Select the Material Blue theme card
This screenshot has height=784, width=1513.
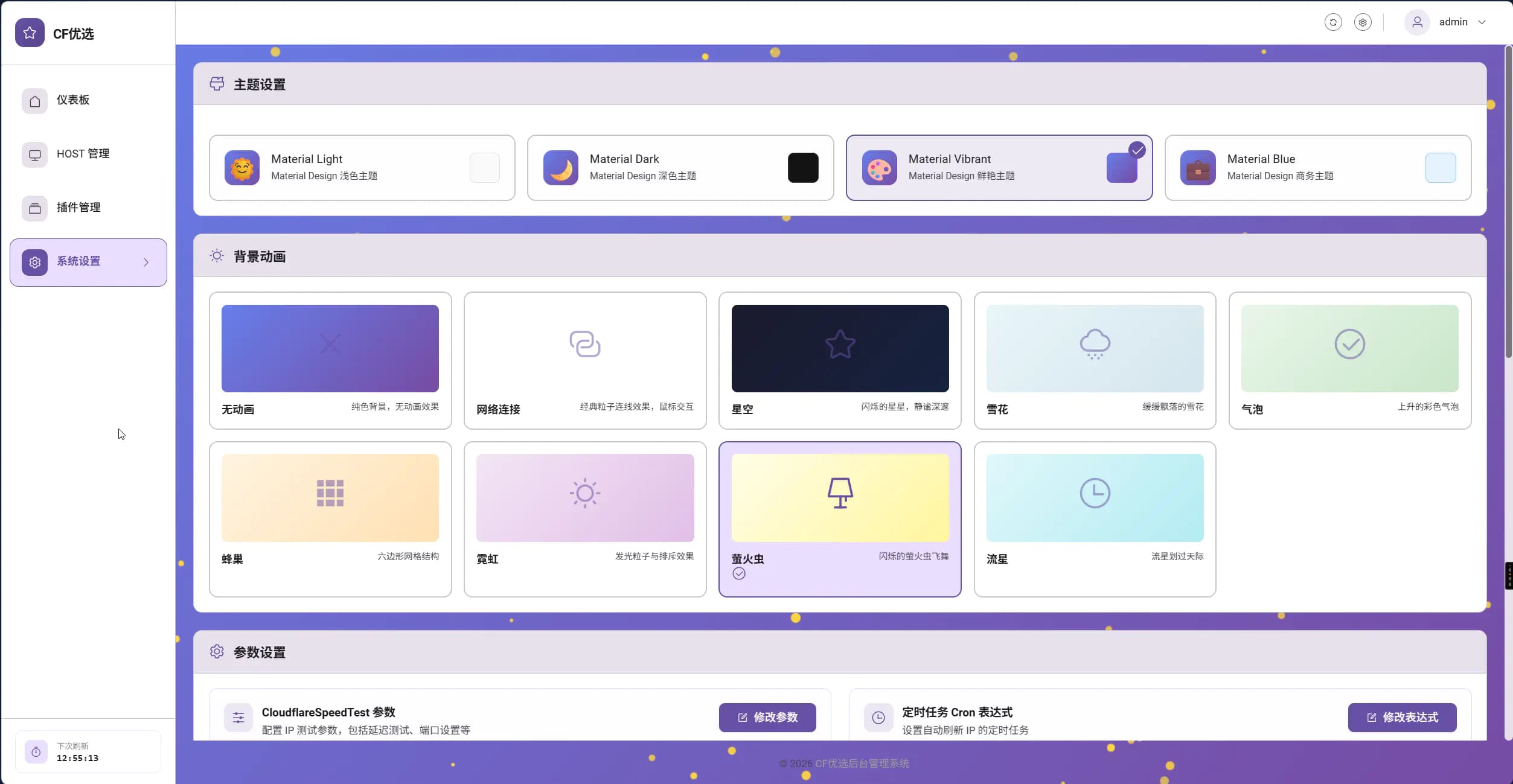coord(1318,168)
